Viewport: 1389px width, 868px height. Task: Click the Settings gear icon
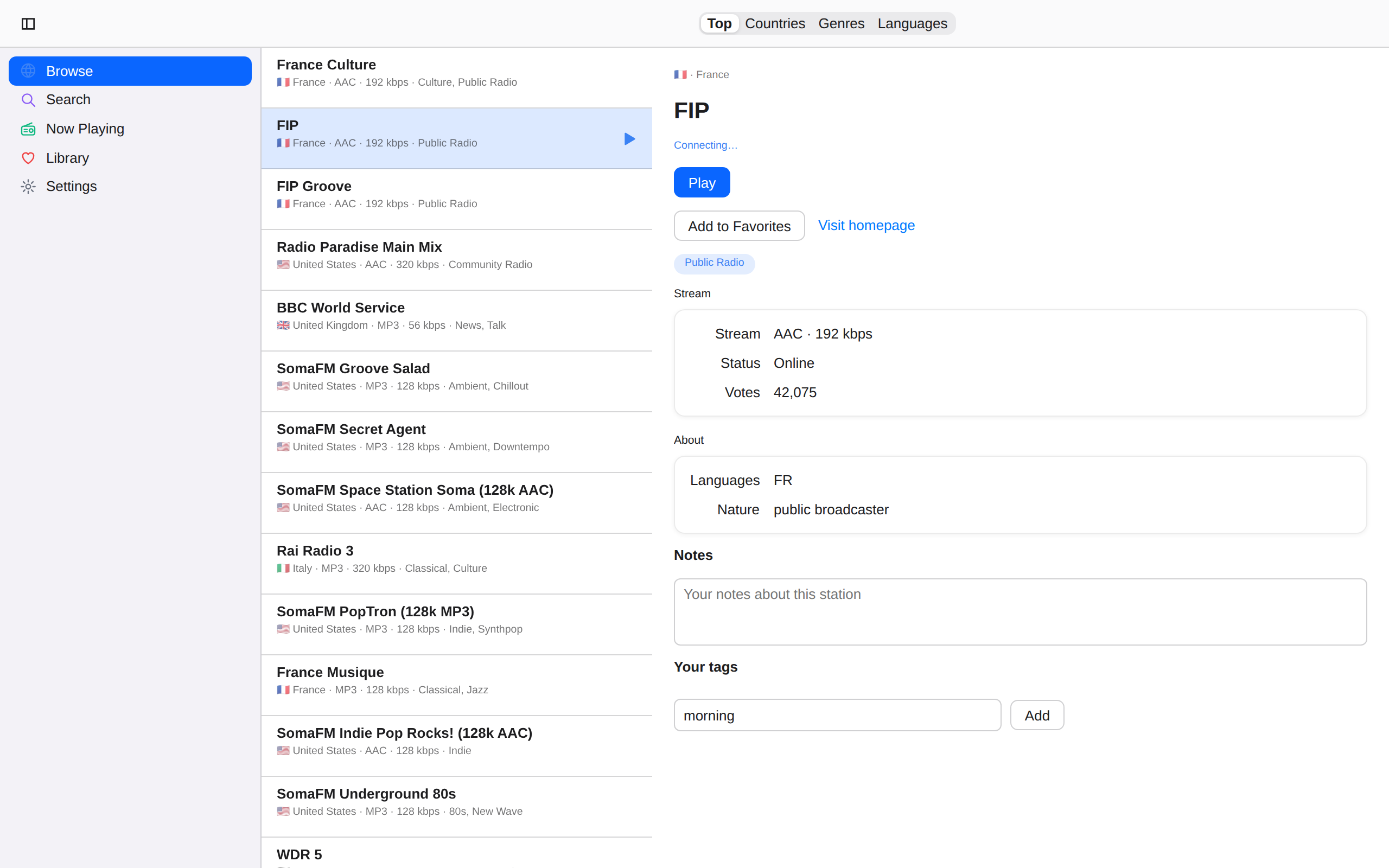coord(28,187)
